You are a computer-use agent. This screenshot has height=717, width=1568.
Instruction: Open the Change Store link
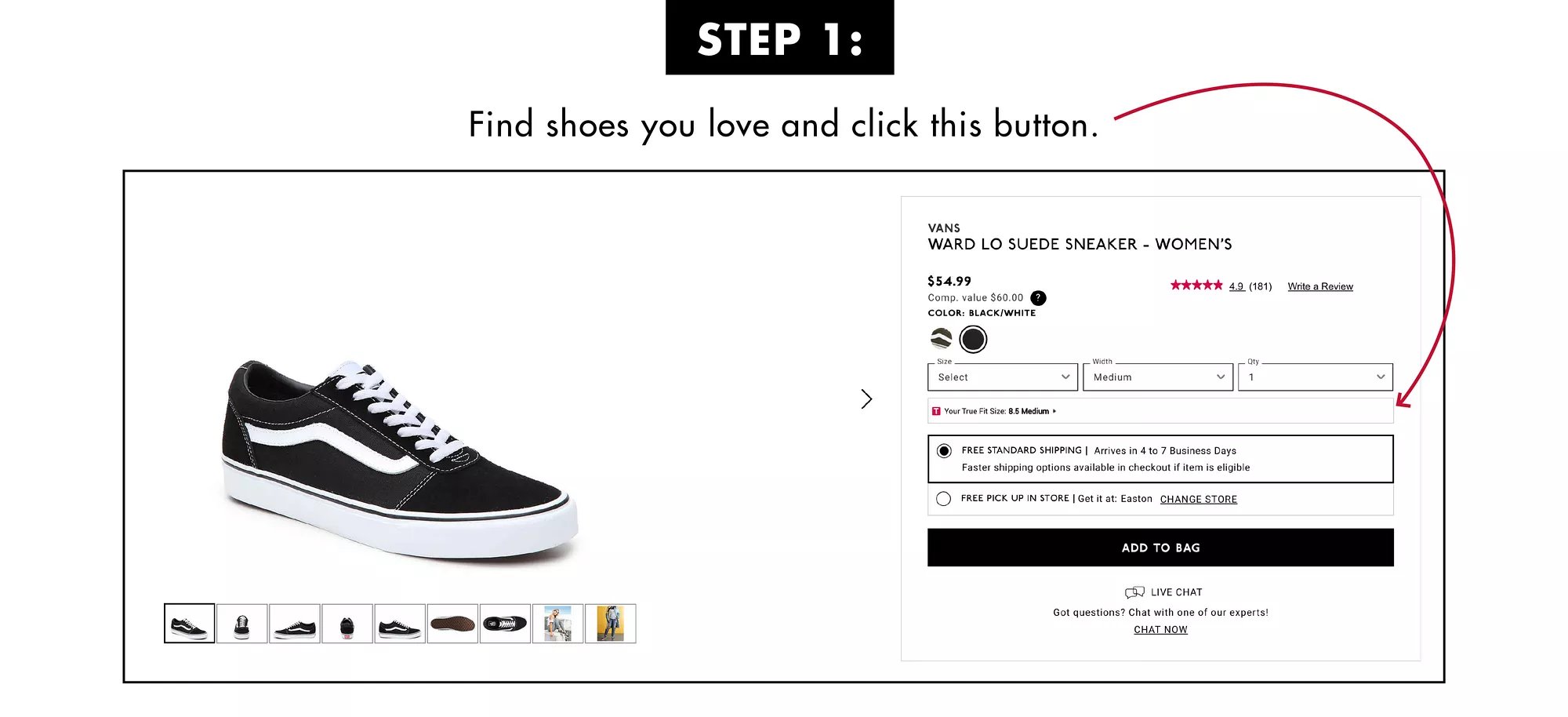click(x=1198, y=500)
